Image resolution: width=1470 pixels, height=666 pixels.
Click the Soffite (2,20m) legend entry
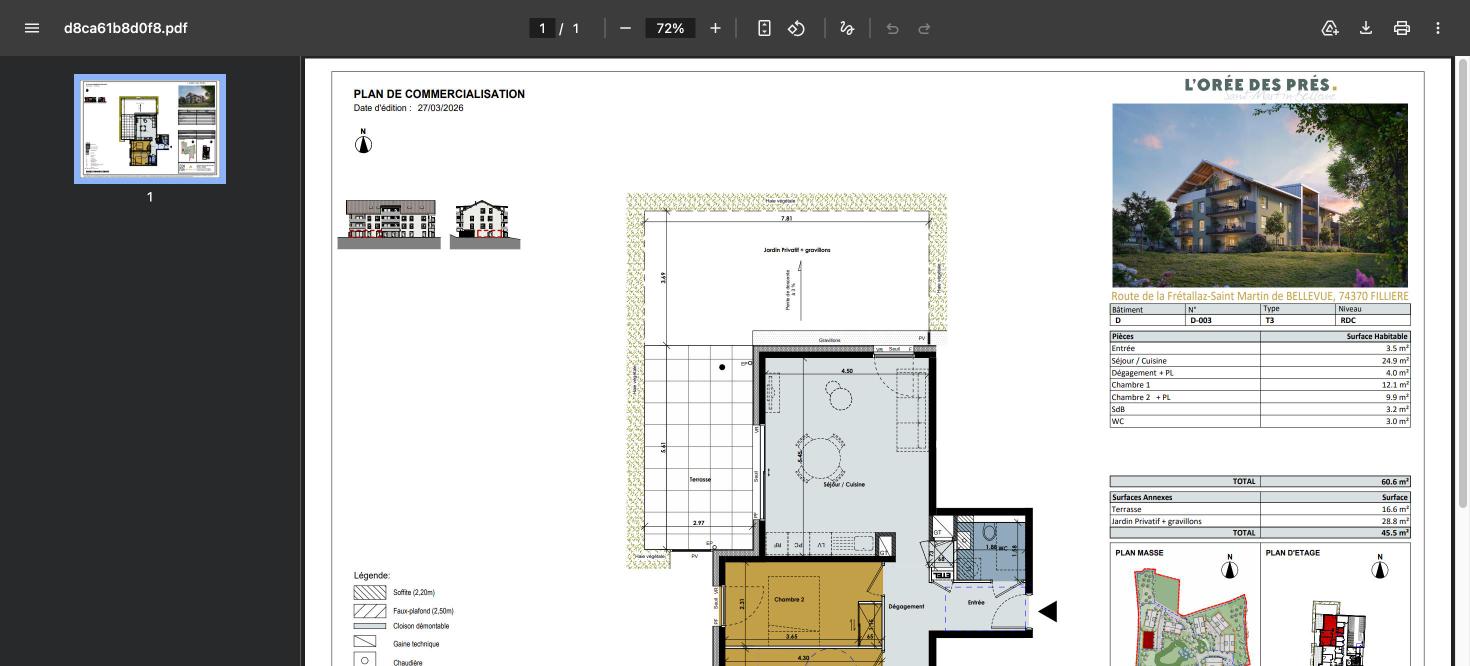[x=414, y=593]
